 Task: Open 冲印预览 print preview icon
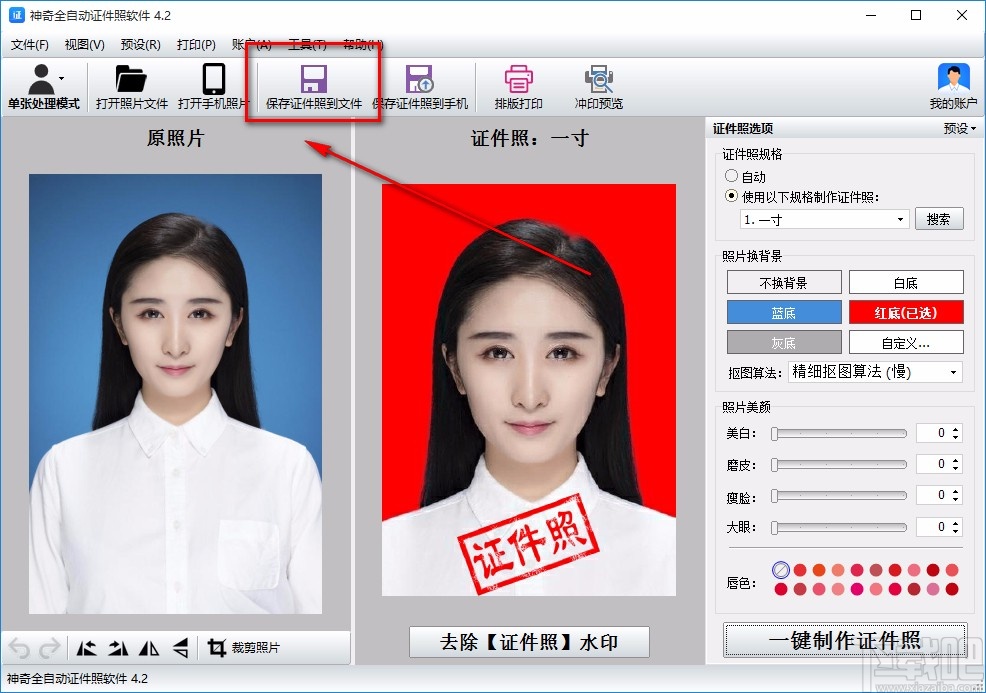599,79
